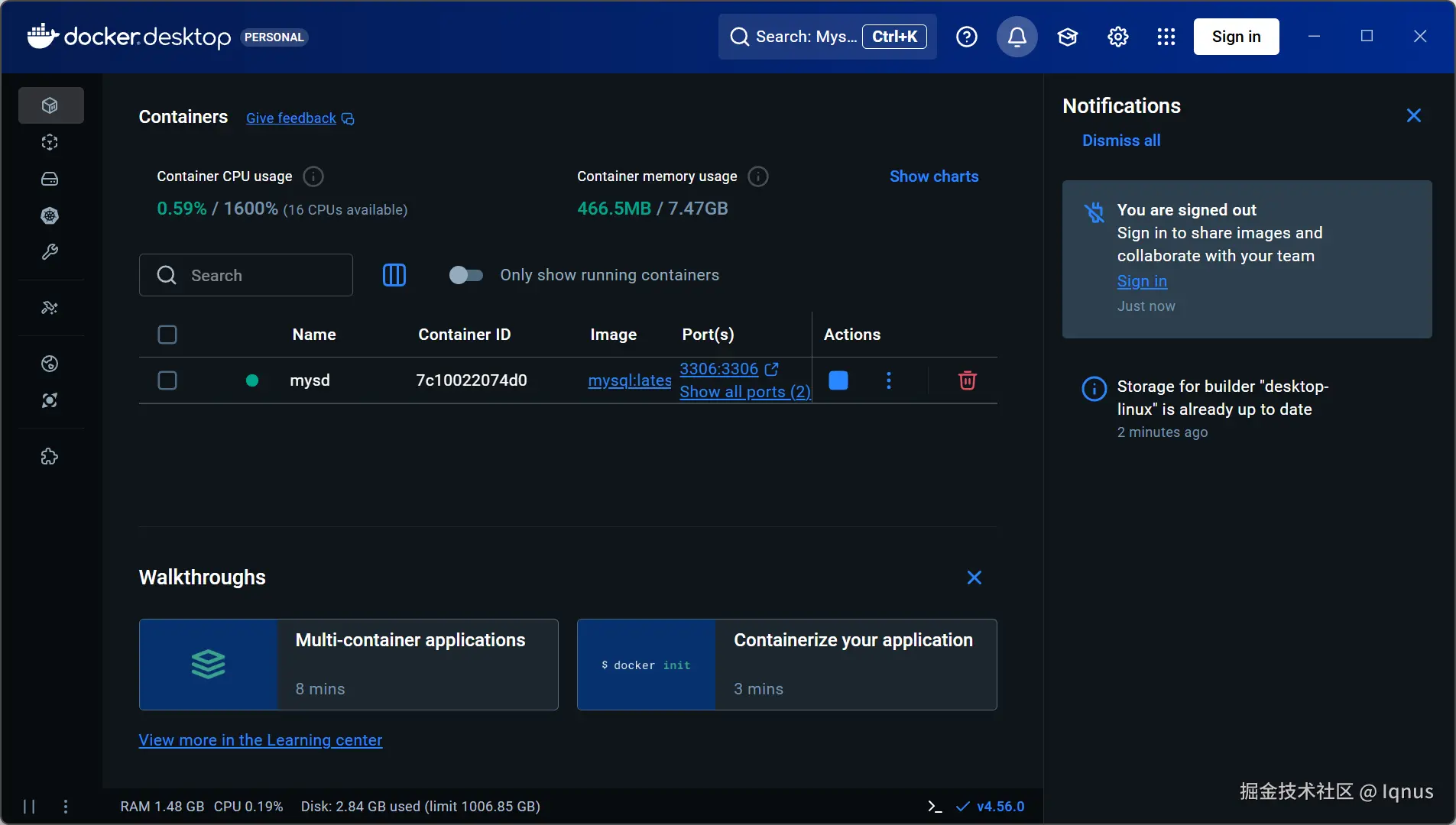Screen dimensions: 1456x825
Task: Click the Docker Desktop whale logo
Action: click(x=44, y=36)
